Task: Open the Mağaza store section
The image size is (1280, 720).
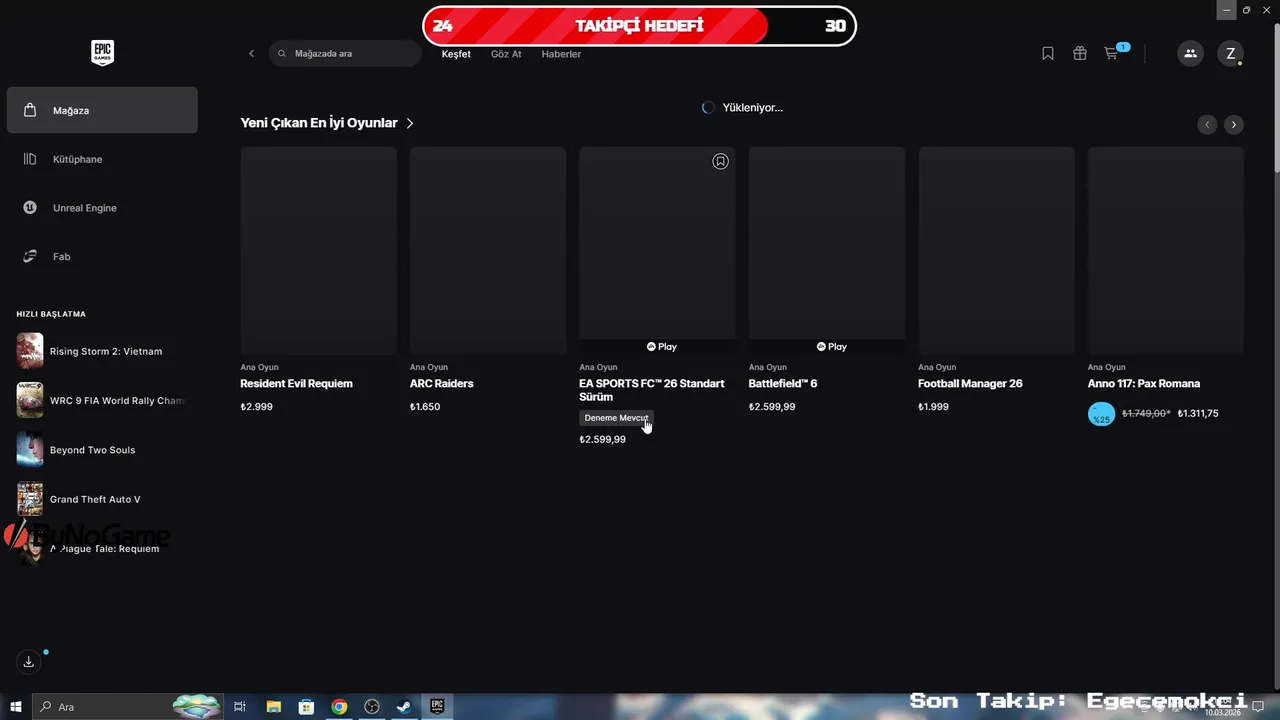Action: pos(102,110)
